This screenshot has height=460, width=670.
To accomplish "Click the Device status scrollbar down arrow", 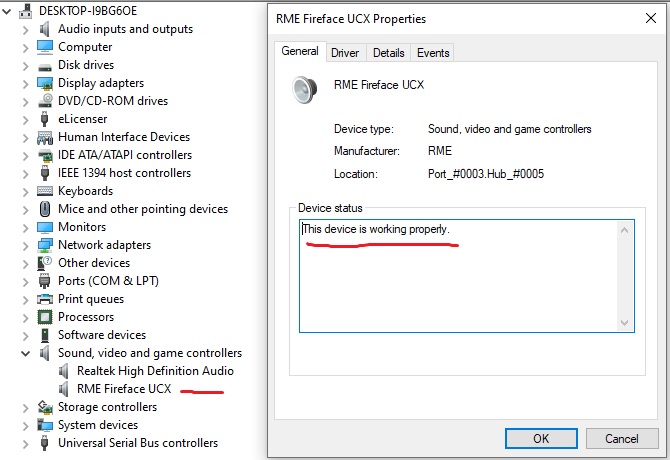I will click(x=625, y=323).
